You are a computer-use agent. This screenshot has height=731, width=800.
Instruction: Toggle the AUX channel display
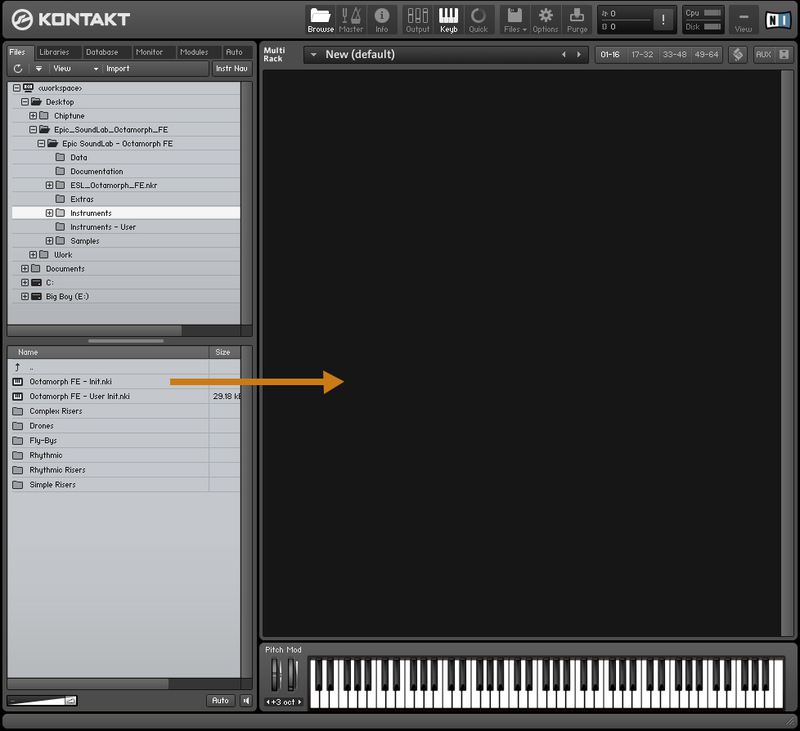point(763,54)
